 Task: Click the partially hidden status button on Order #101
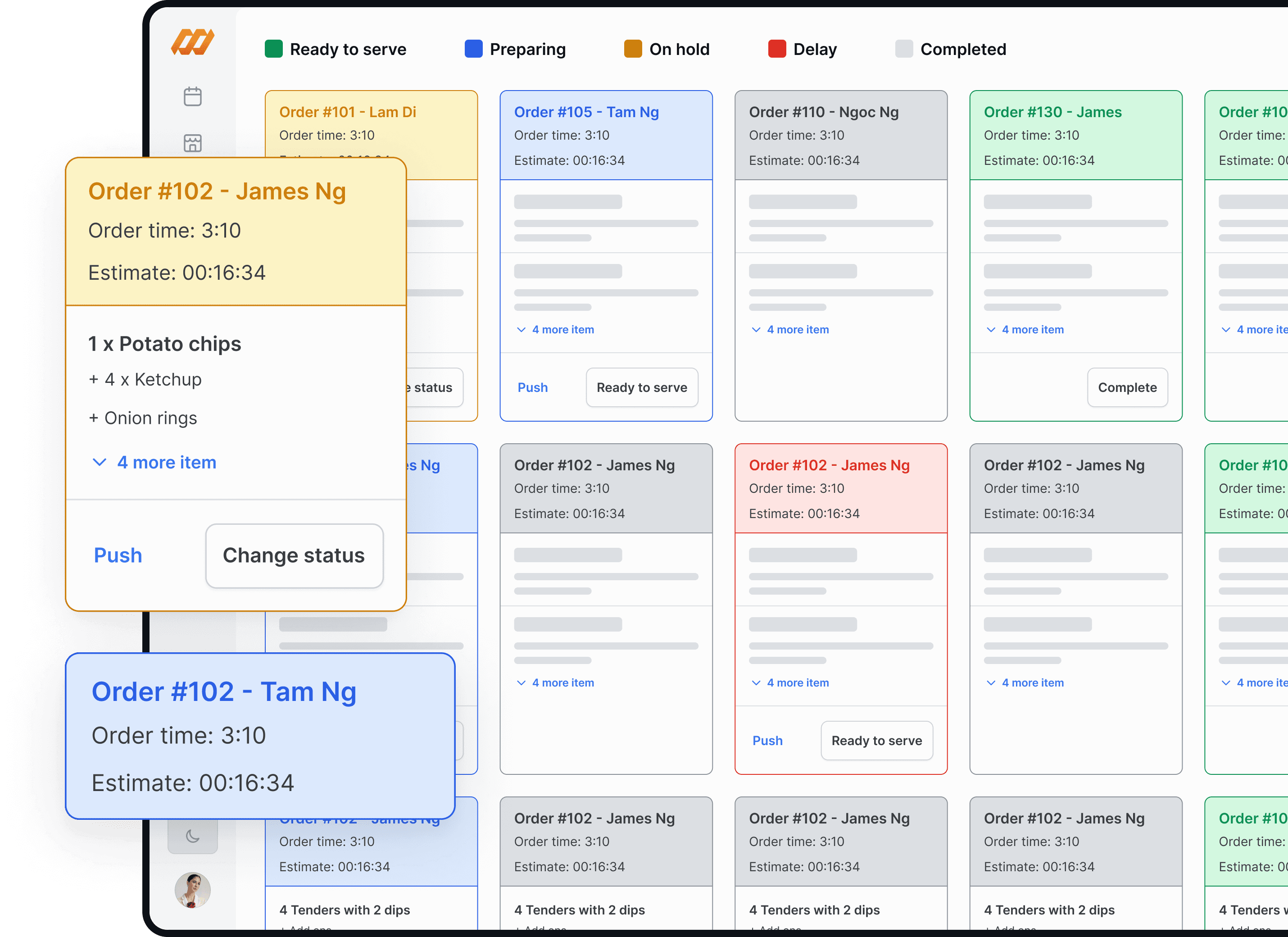point(435,387)
